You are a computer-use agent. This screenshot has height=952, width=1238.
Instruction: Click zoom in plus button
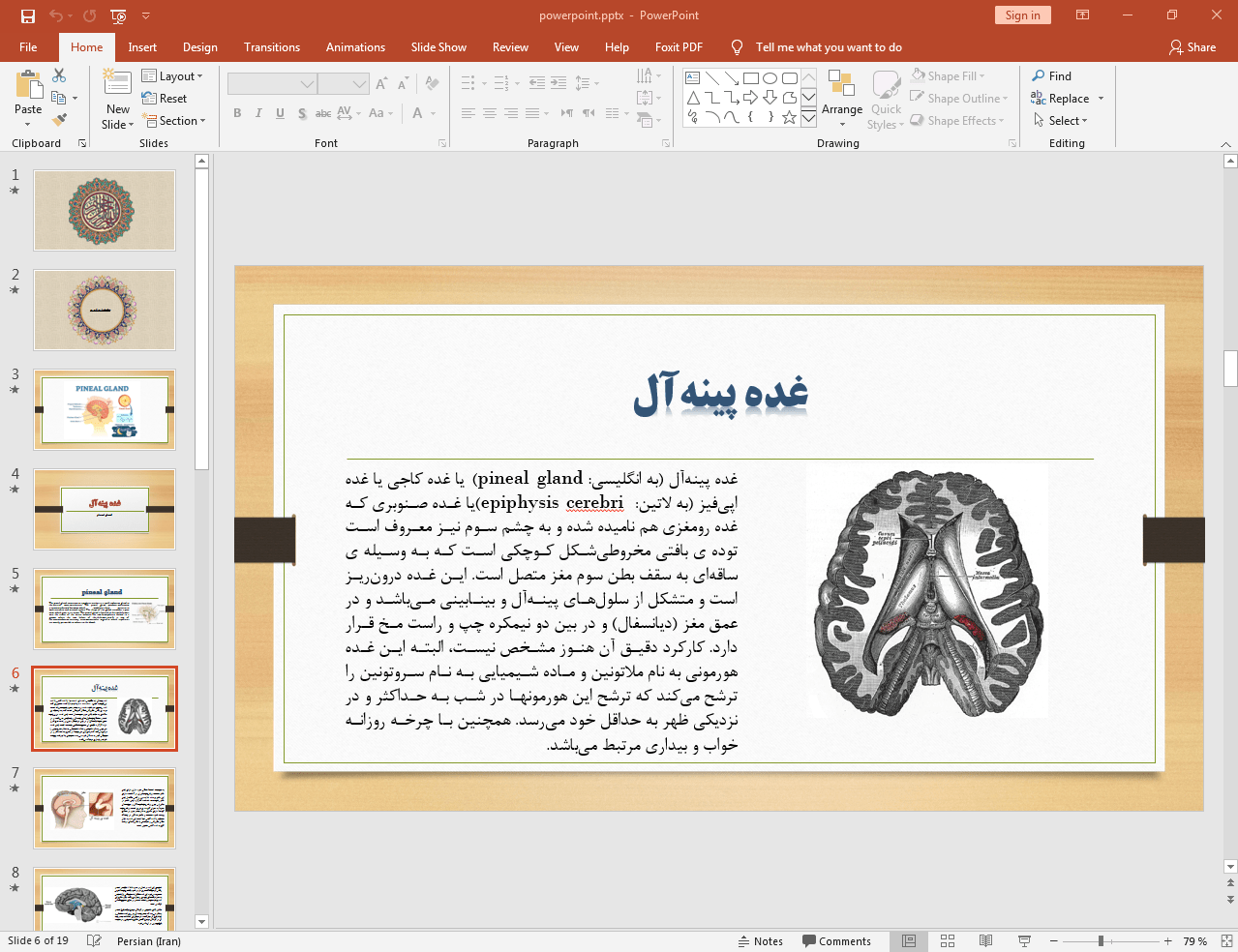1168,941
